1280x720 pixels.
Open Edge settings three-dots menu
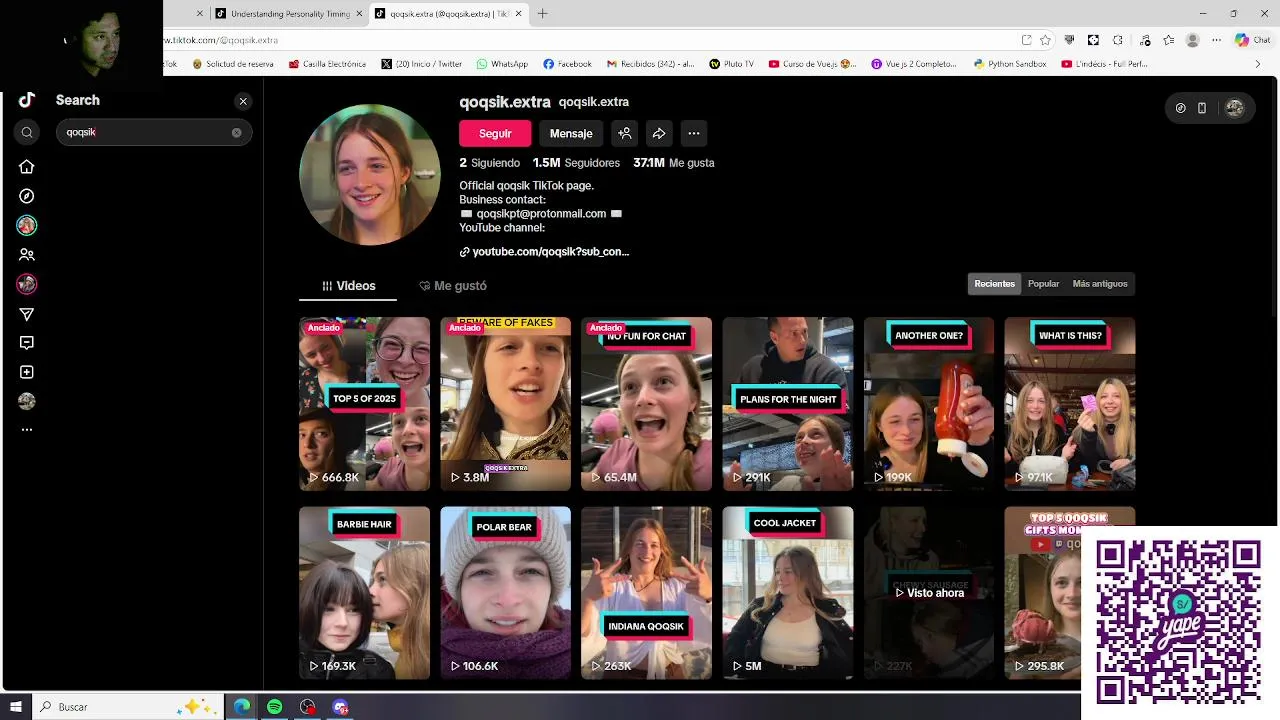click(1216, 40)
